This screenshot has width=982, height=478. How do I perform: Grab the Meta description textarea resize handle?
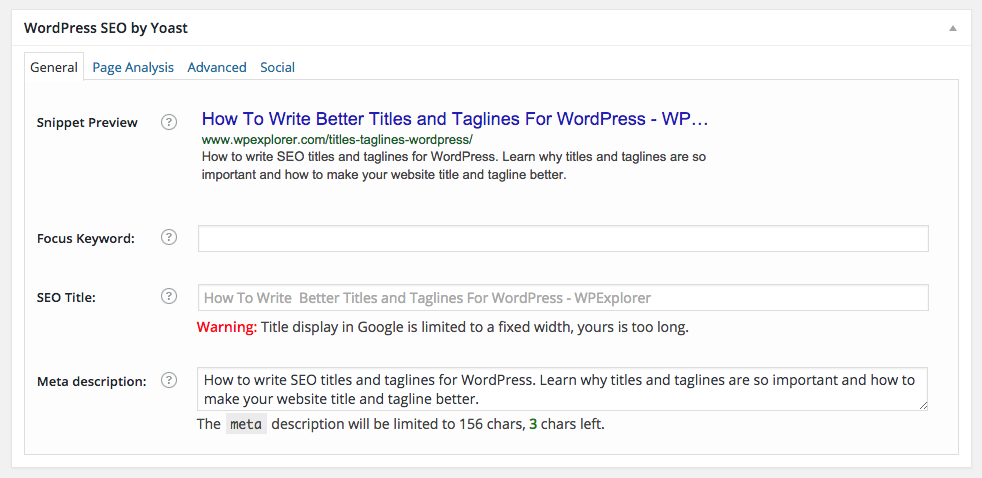(x=923, y=406)
